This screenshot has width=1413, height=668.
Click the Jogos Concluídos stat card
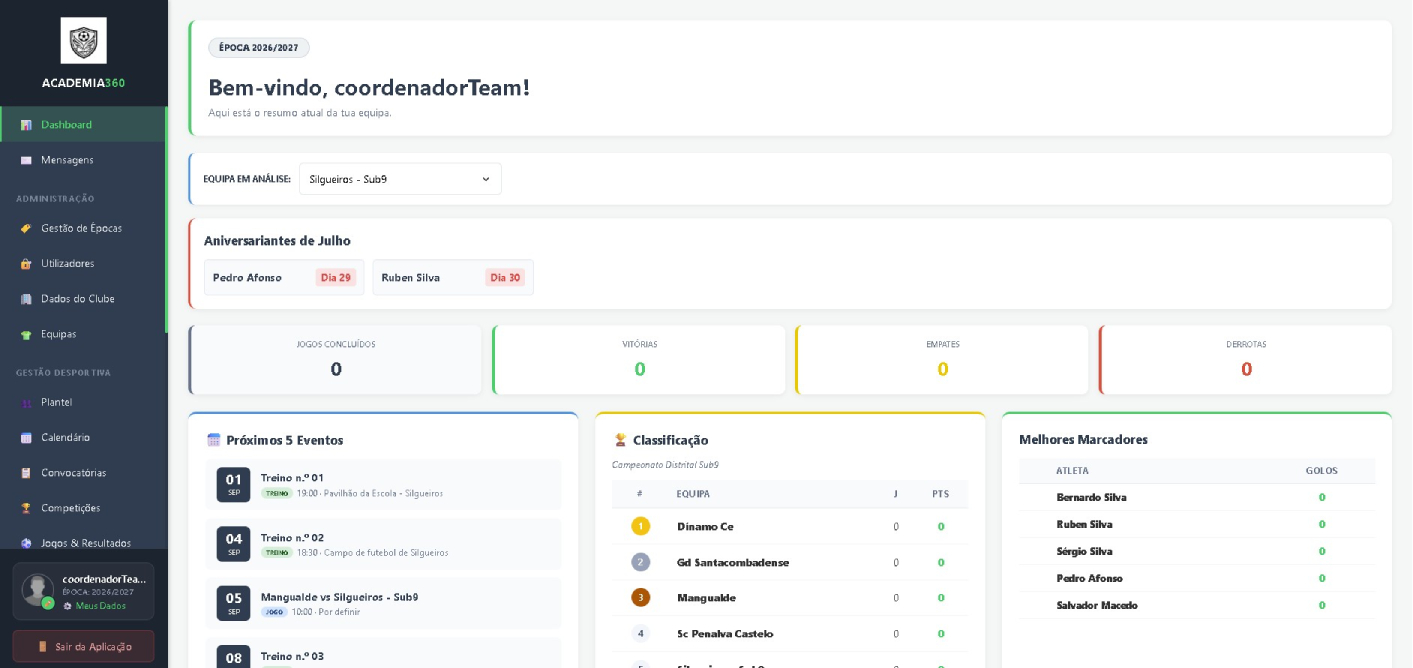click(335, 359)
